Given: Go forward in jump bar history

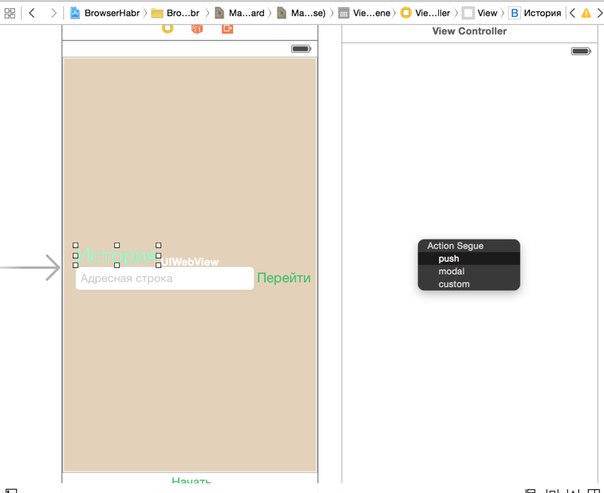Looking at the screenshot, I should coord(53,13).
